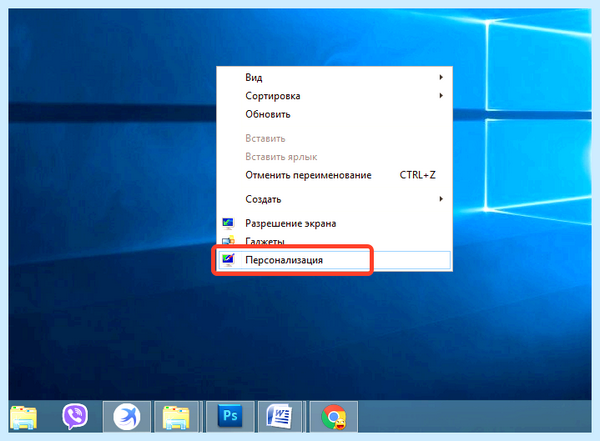The image size is (600, 441).
Task: Open the Сортировка menu item
Action: [334, 96]
